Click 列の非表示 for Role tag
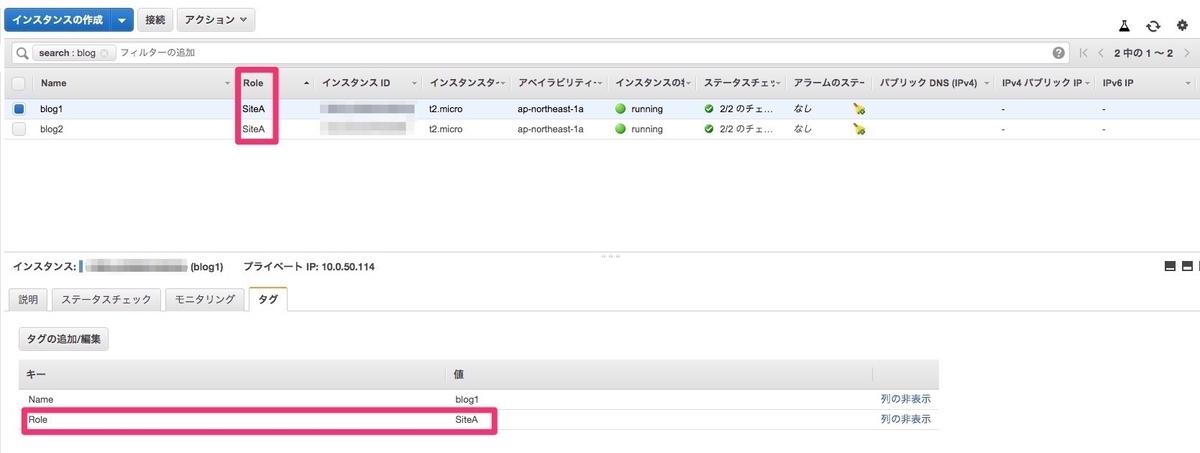Image resolution: width=1200 pixels, height=453 pixels. [906, 419]
